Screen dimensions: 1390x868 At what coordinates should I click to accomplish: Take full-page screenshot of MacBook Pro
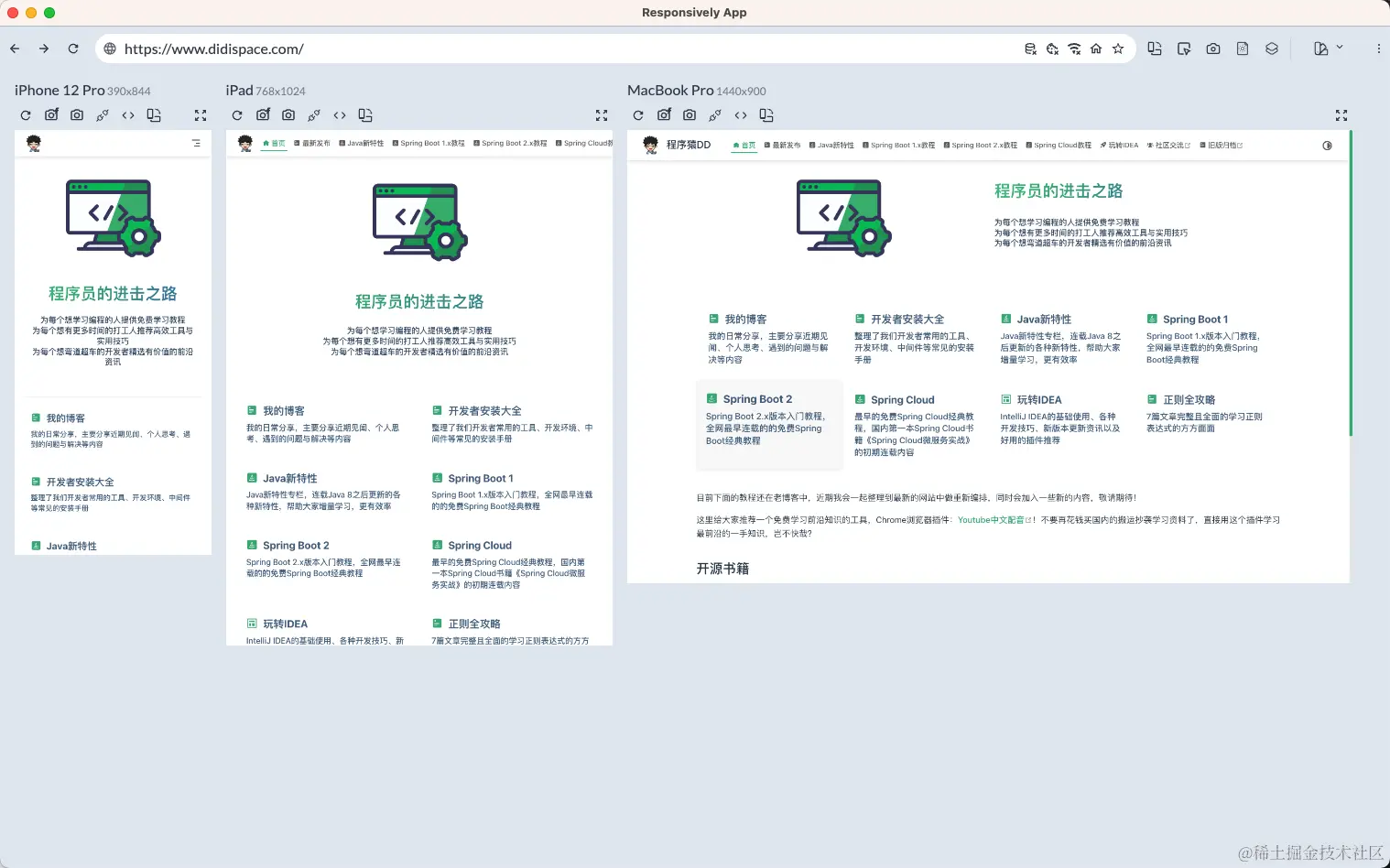664,114
